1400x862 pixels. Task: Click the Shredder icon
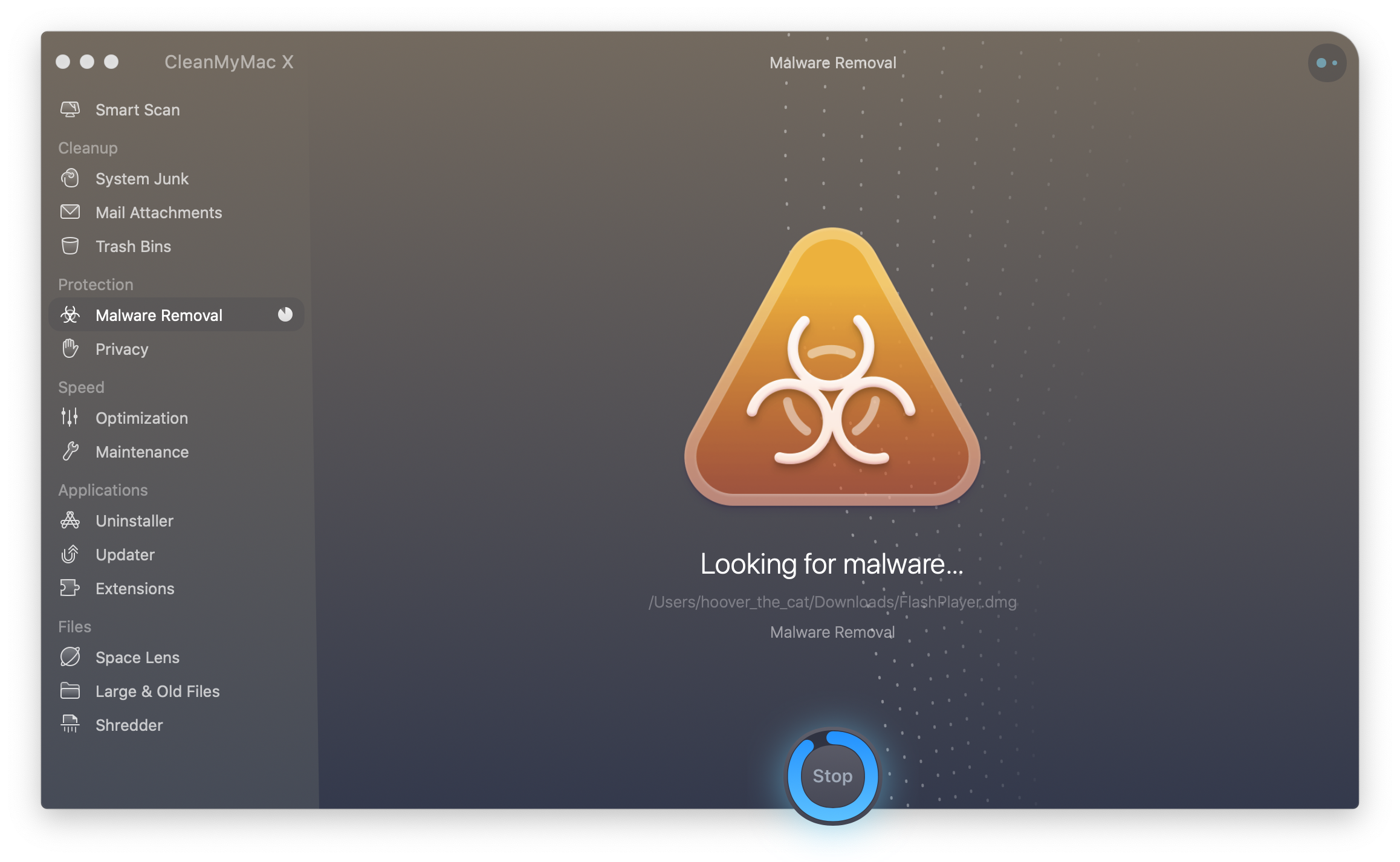[x=70, y=724]
